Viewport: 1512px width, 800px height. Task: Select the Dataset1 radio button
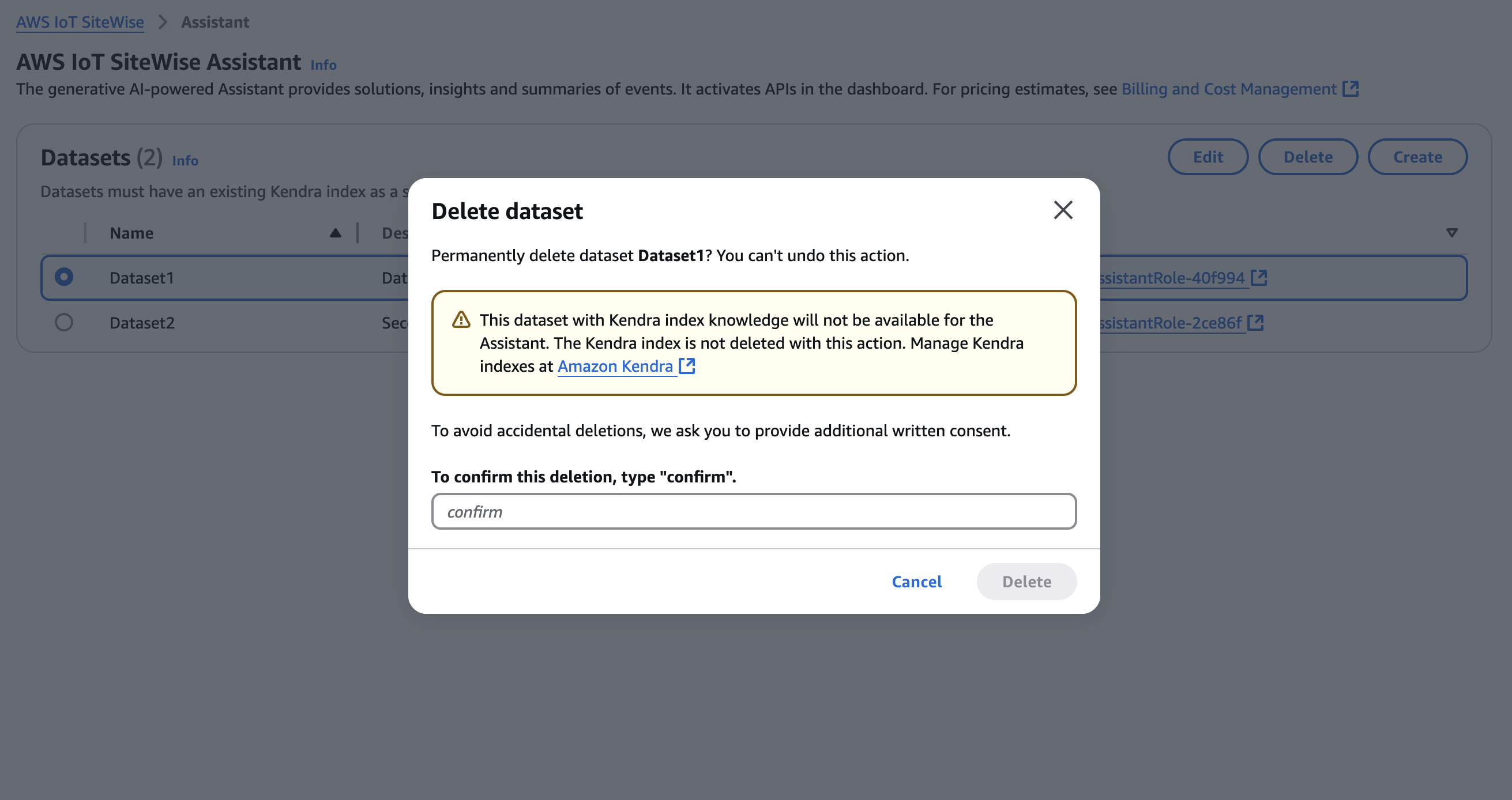coord(64,277)
